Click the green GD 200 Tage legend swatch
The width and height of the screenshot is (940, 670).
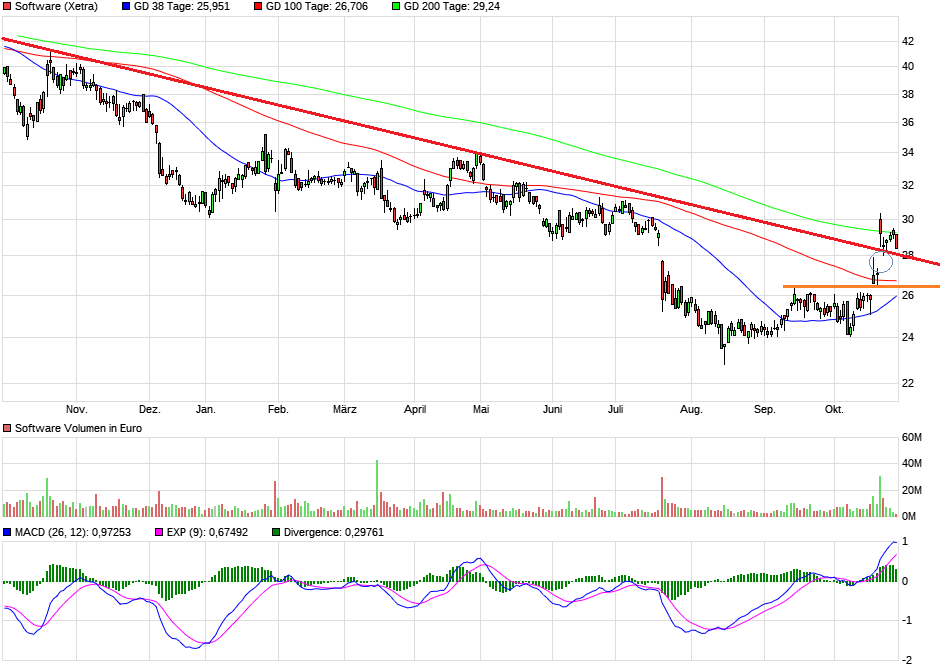pyautogui.click(x=396, y=7)
